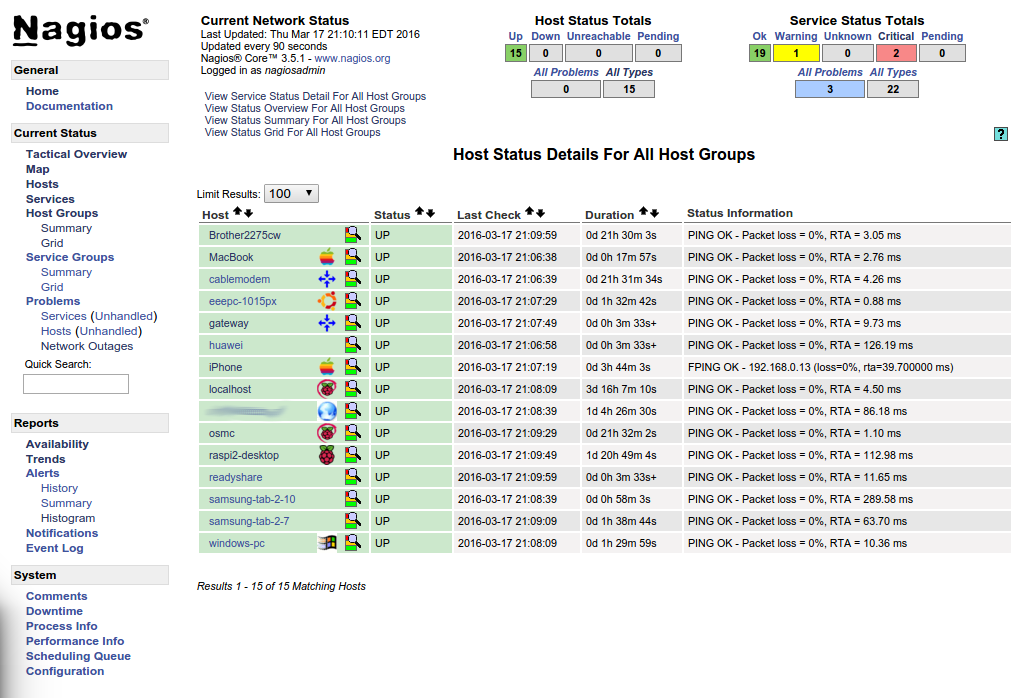Click the blue service All Problems count
The image size is (1023, 698).
[830, 89]
